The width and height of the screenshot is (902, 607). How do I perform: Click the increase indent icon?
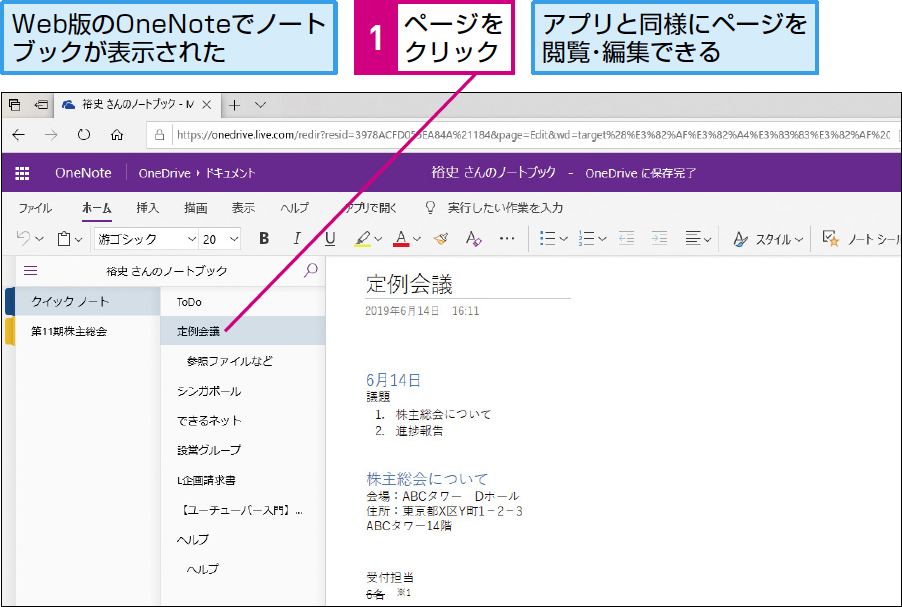[x=659, y=238]
